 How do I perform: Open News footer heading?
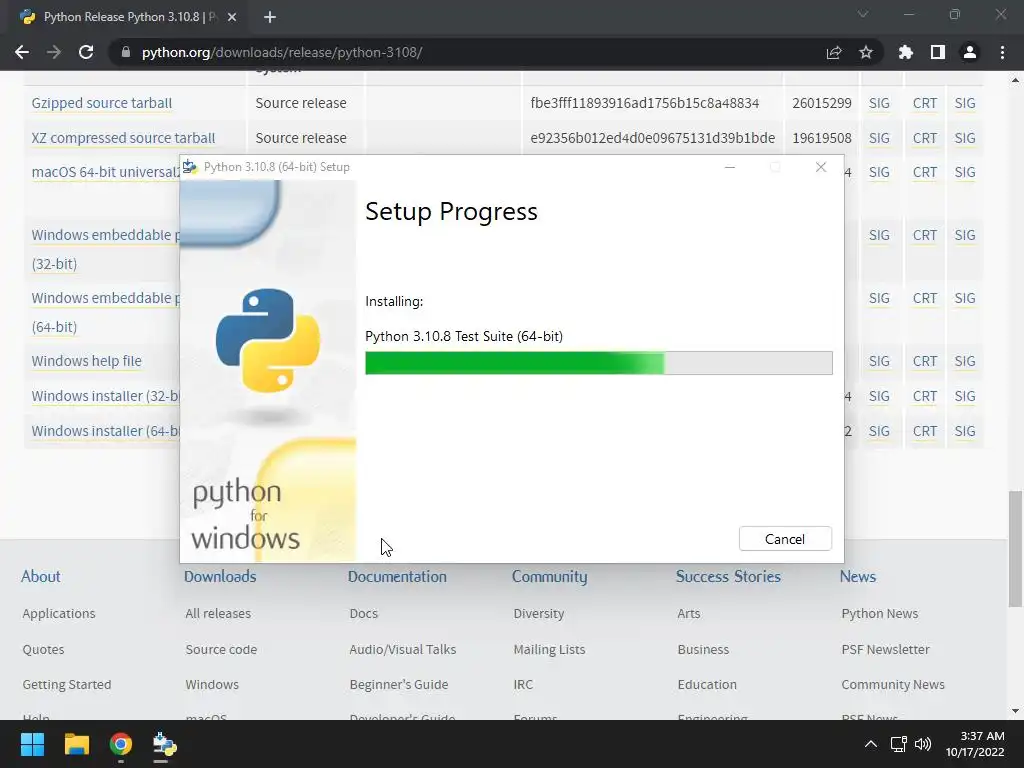857,576
